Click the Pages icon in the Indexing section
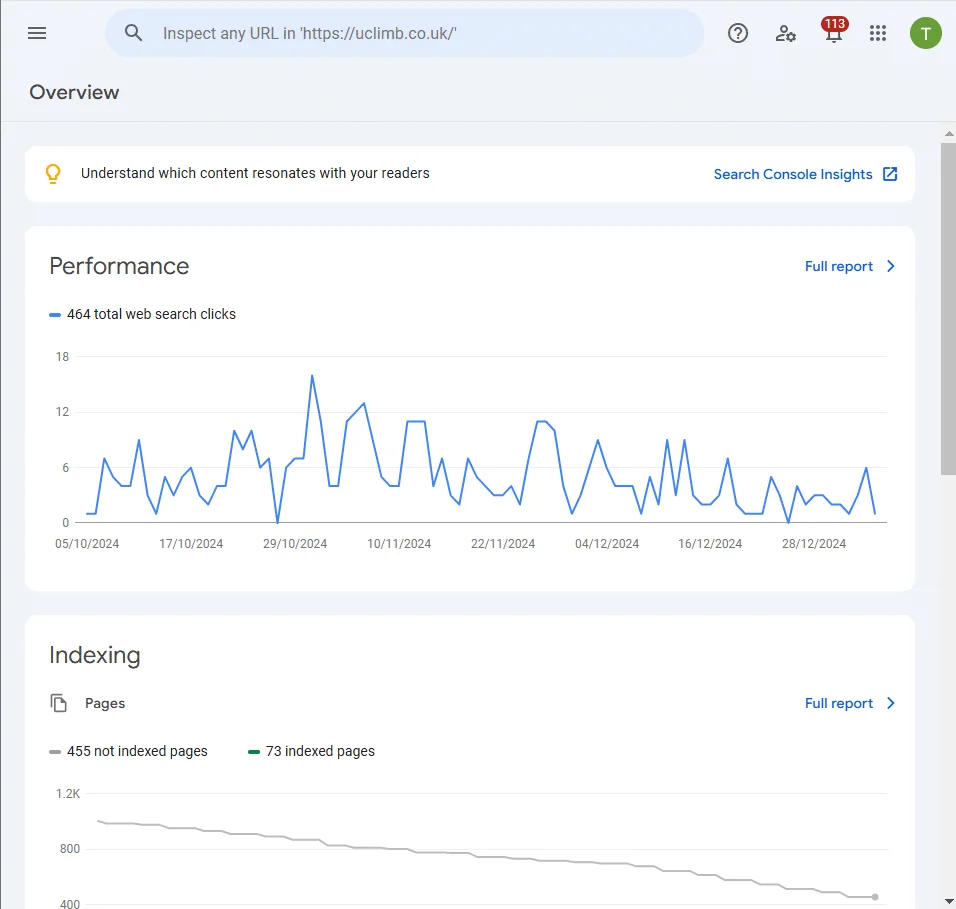The width and height of the screenshot is (956, 909). (x=58, y=702)
